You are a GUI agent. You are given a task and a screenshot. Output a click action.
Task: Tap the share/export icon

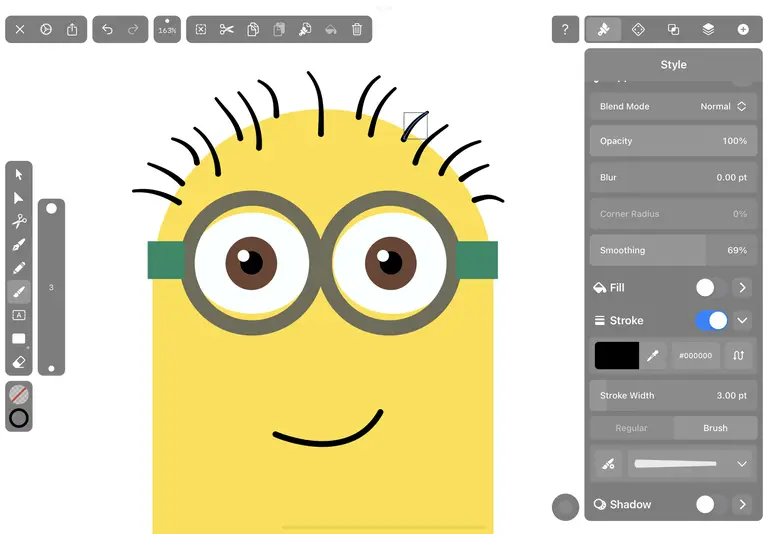click(x=72, y=29)
